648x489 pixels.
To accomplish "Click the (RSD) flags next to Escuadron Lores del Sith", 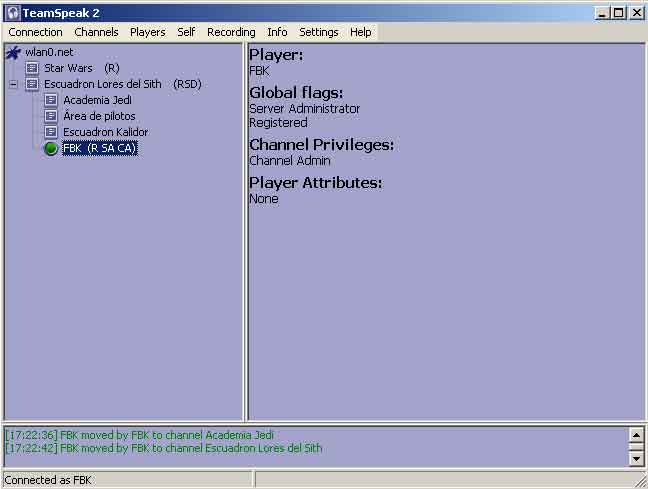I will [x=187, y=84].
